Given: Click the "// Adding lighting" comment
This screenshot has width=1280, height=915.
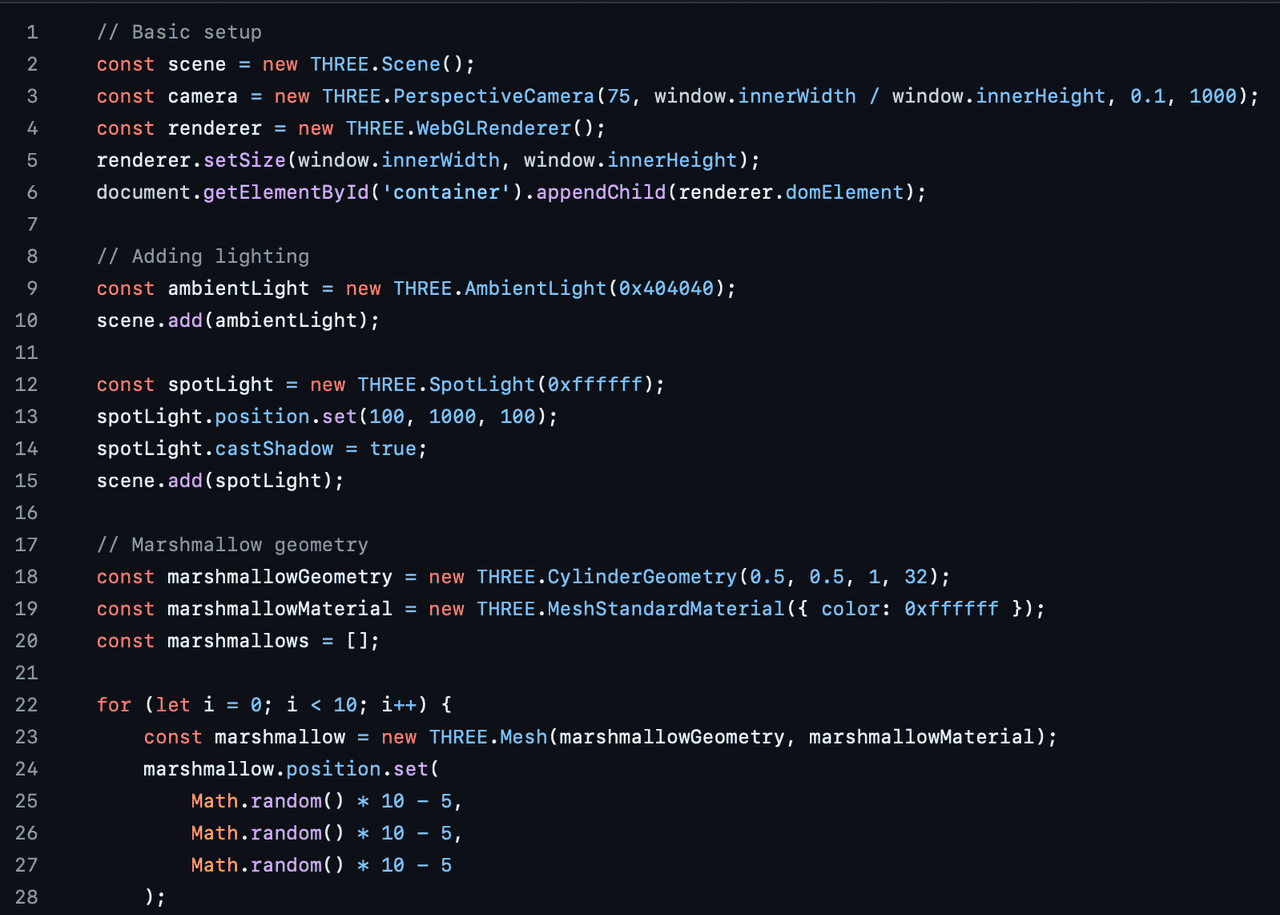Looking at the screenshot, I should pos(203,257).
